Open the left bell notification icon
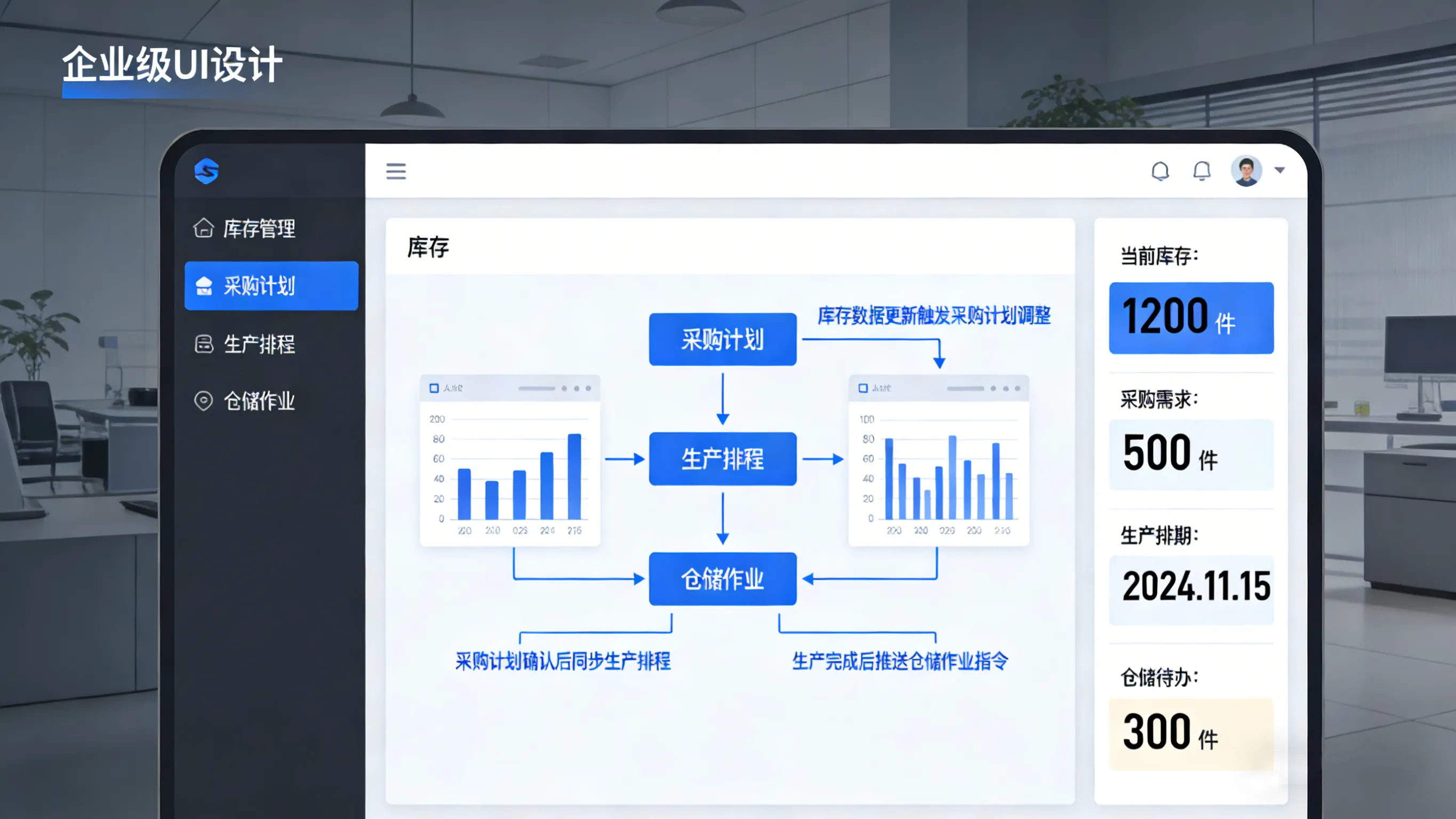 (x=1161, y=171)
